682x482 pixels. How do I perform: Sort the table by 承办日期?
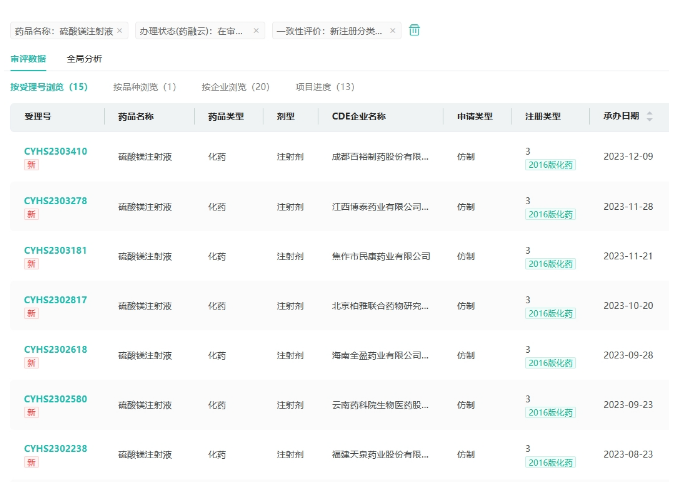point(650,116)
